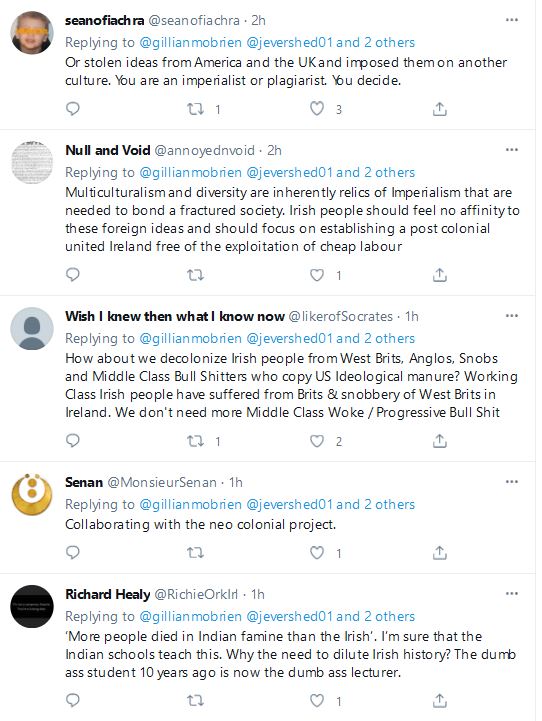This screenshot has height=721, width=542.
Task: Retweet the likerofSocrates tweet
Action: pos(195,441)
